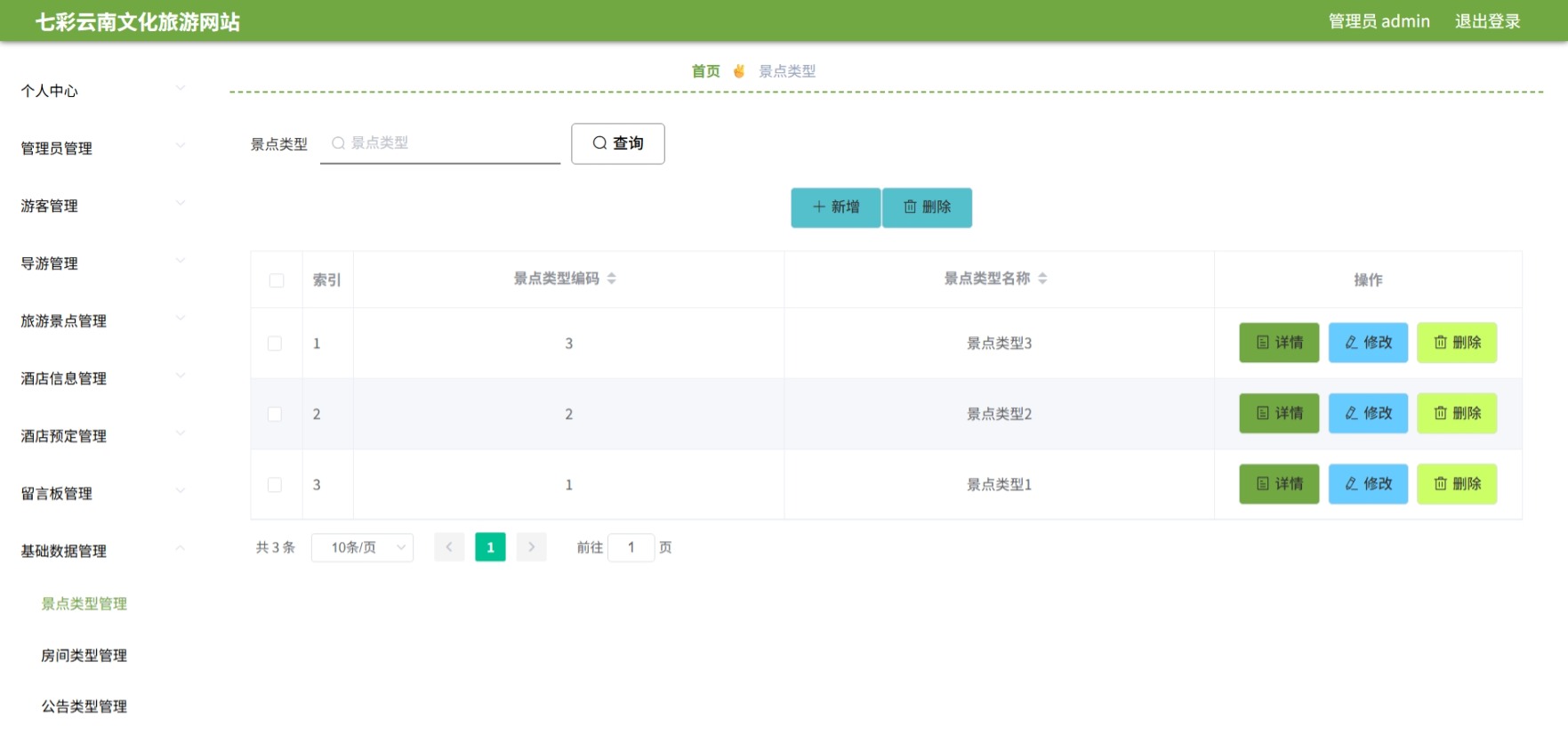Click the 共 3 条 total count text
This screenshot has height=751, width=1568.
click(275, 547)
